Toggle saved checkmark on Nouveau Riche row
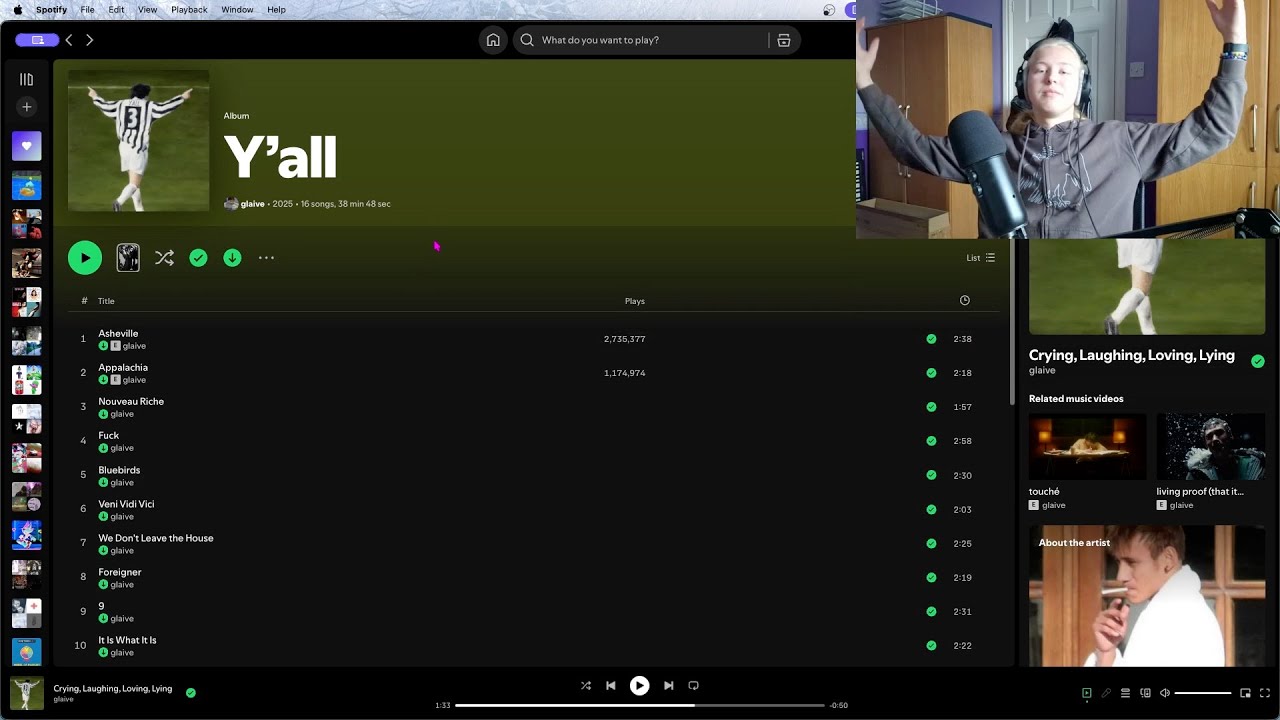 932,407
